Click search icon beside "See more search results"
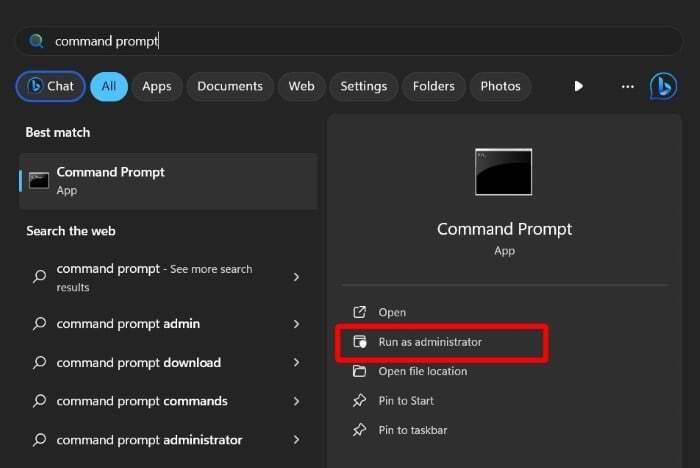700x468 pixels. [x=39, y=276]
